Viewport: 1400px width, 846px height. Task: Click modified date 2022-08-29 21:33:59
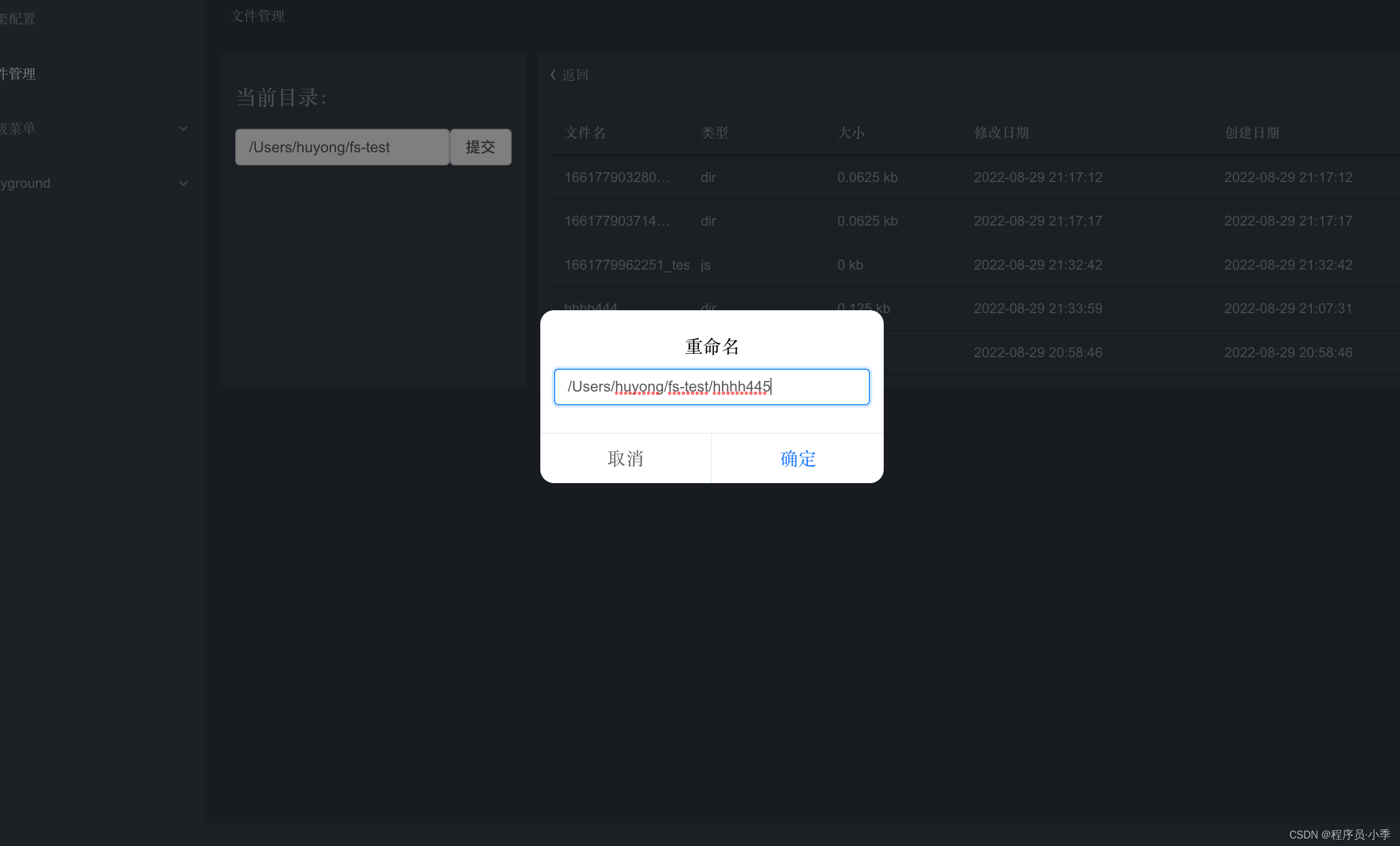pos(1038,309)
